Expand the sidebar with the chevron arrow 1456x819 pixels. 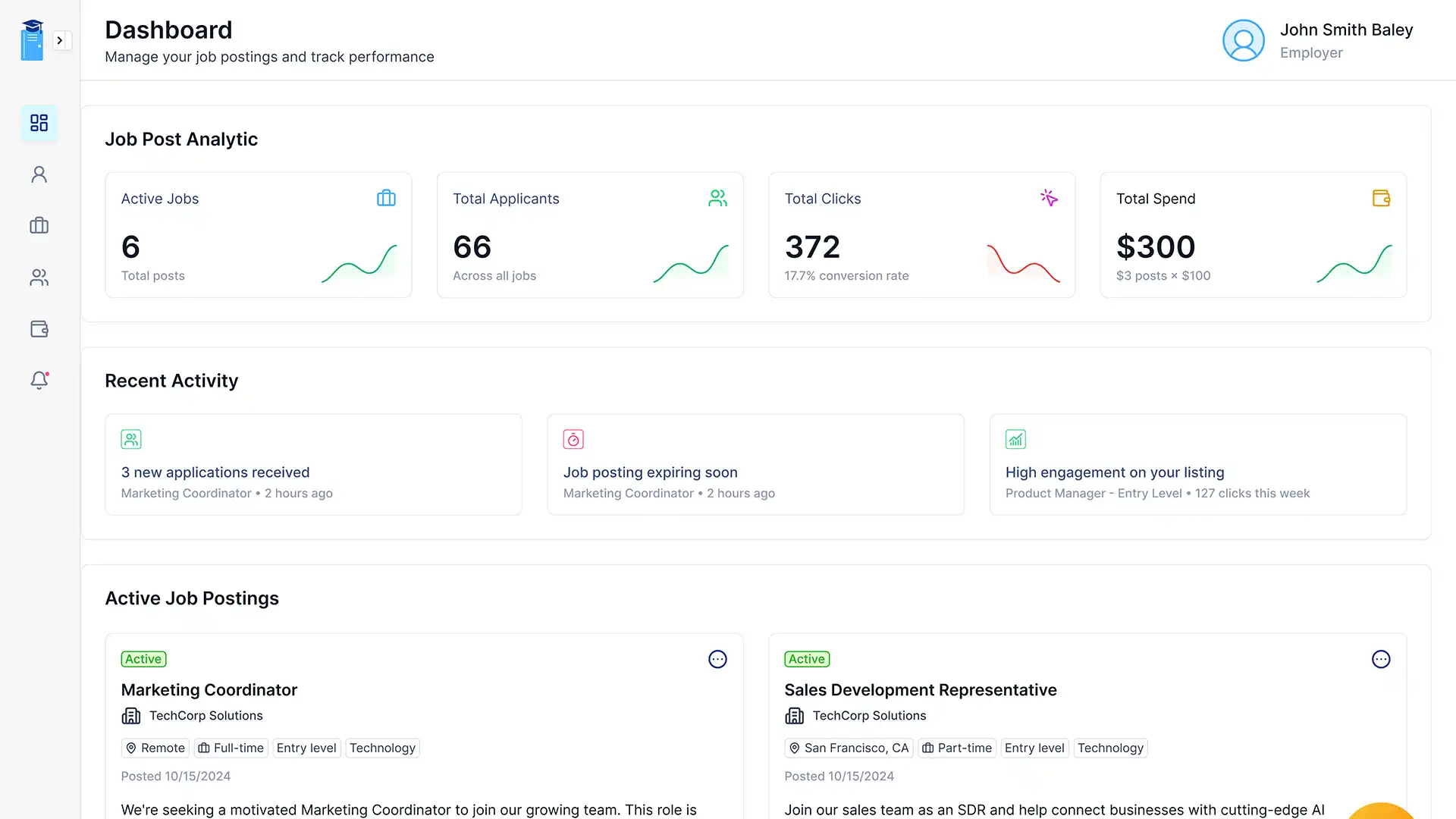pyautogui.click(x=60, y=40)
